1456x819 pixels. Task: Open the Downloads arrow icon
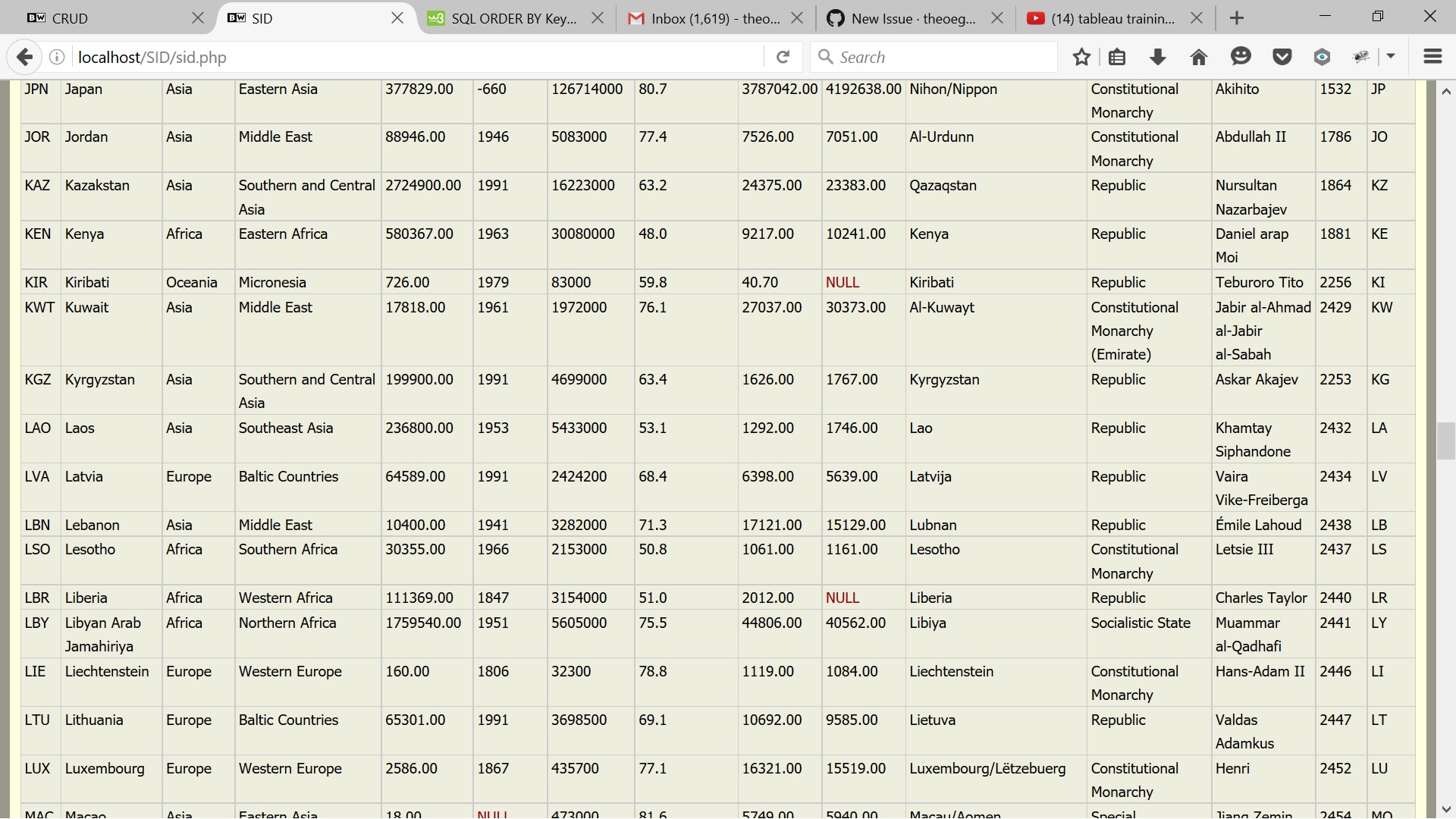(1157, 57)
